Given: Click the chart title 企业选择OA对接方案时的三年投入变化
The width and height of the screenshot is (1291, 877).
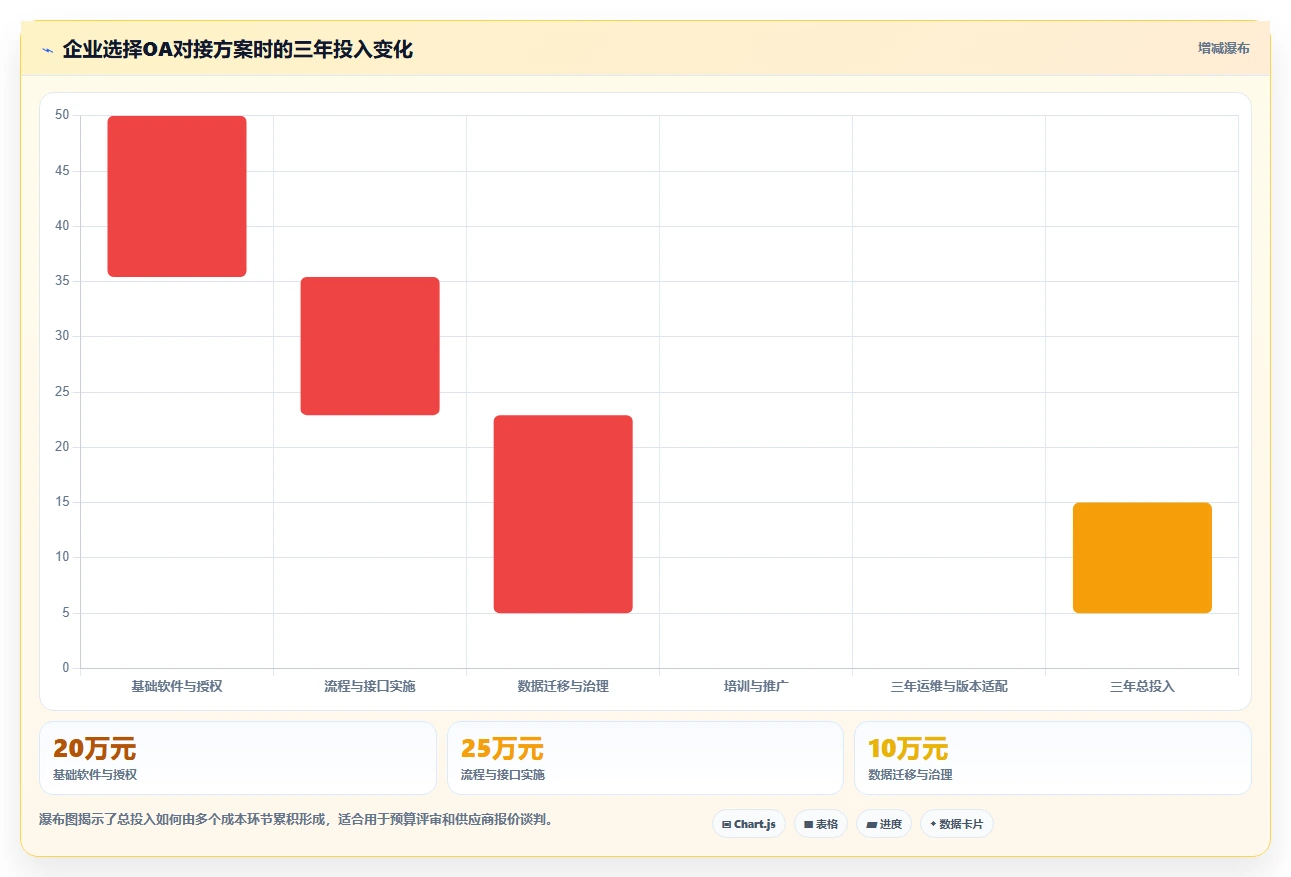Looking at the screenshot, I should click(237, 49).
